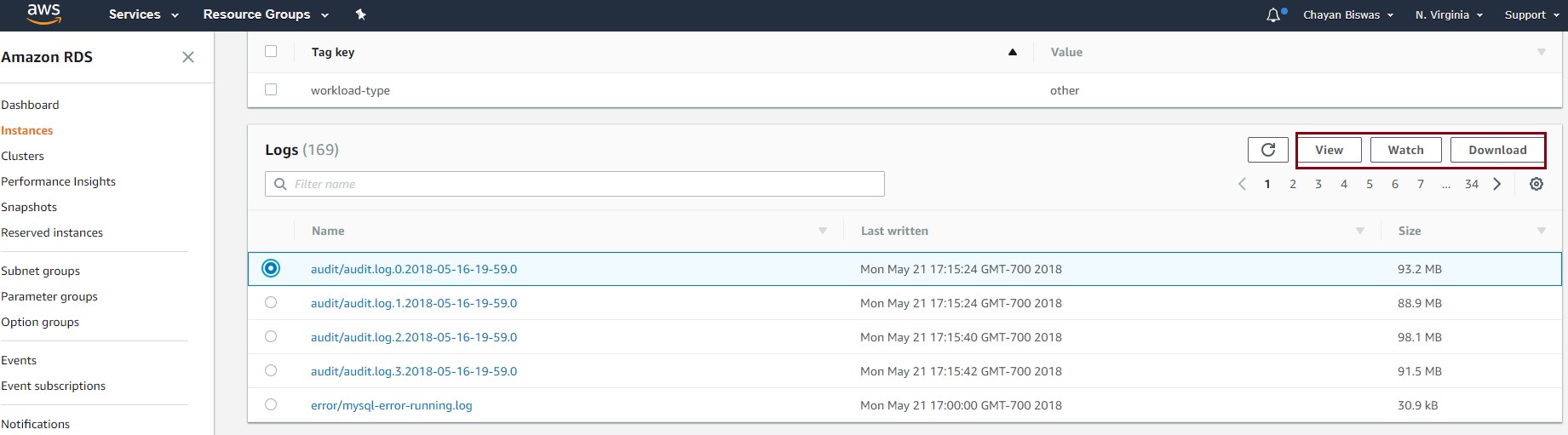Open Snapshots in the sidebar
The image size is (1568, 435).
click(x=29, y=207)
